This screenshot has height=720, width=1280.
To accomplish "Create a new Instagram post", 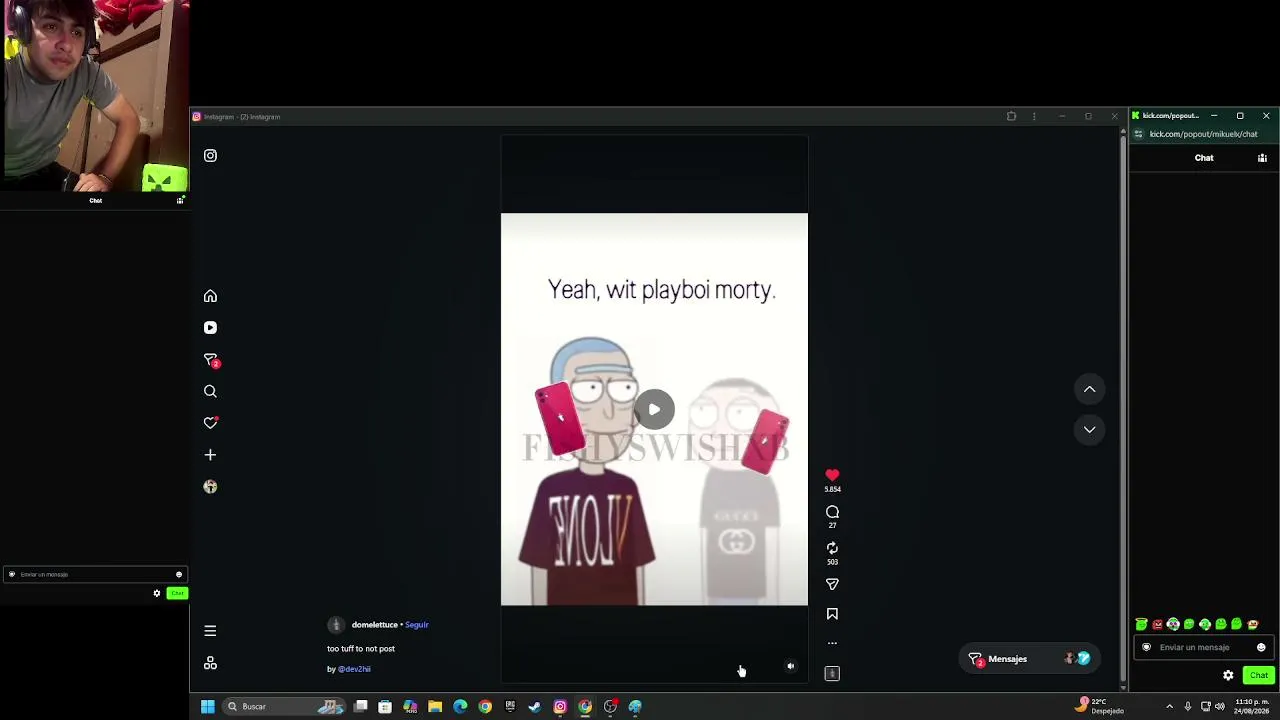I will 210,455.
